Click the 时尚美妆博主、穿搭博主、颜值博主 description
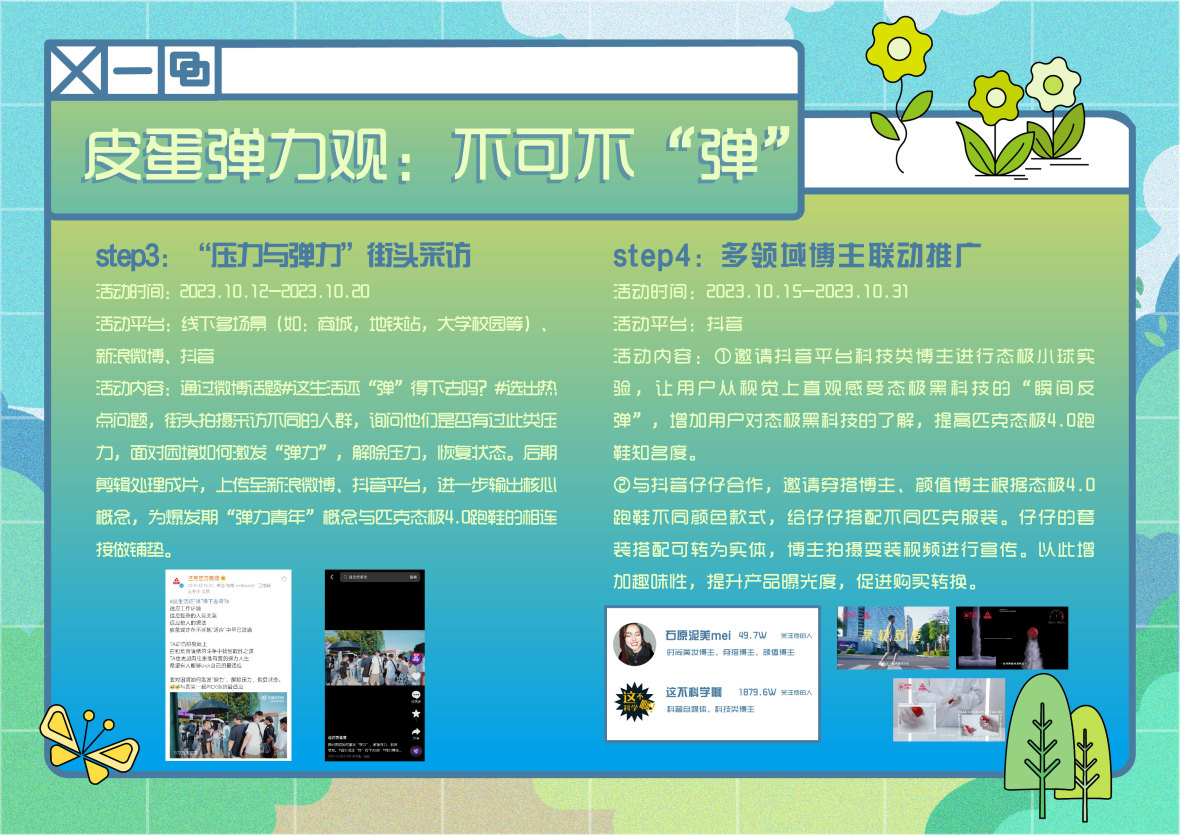1180x835 pixels. click(x=730, y=652)
